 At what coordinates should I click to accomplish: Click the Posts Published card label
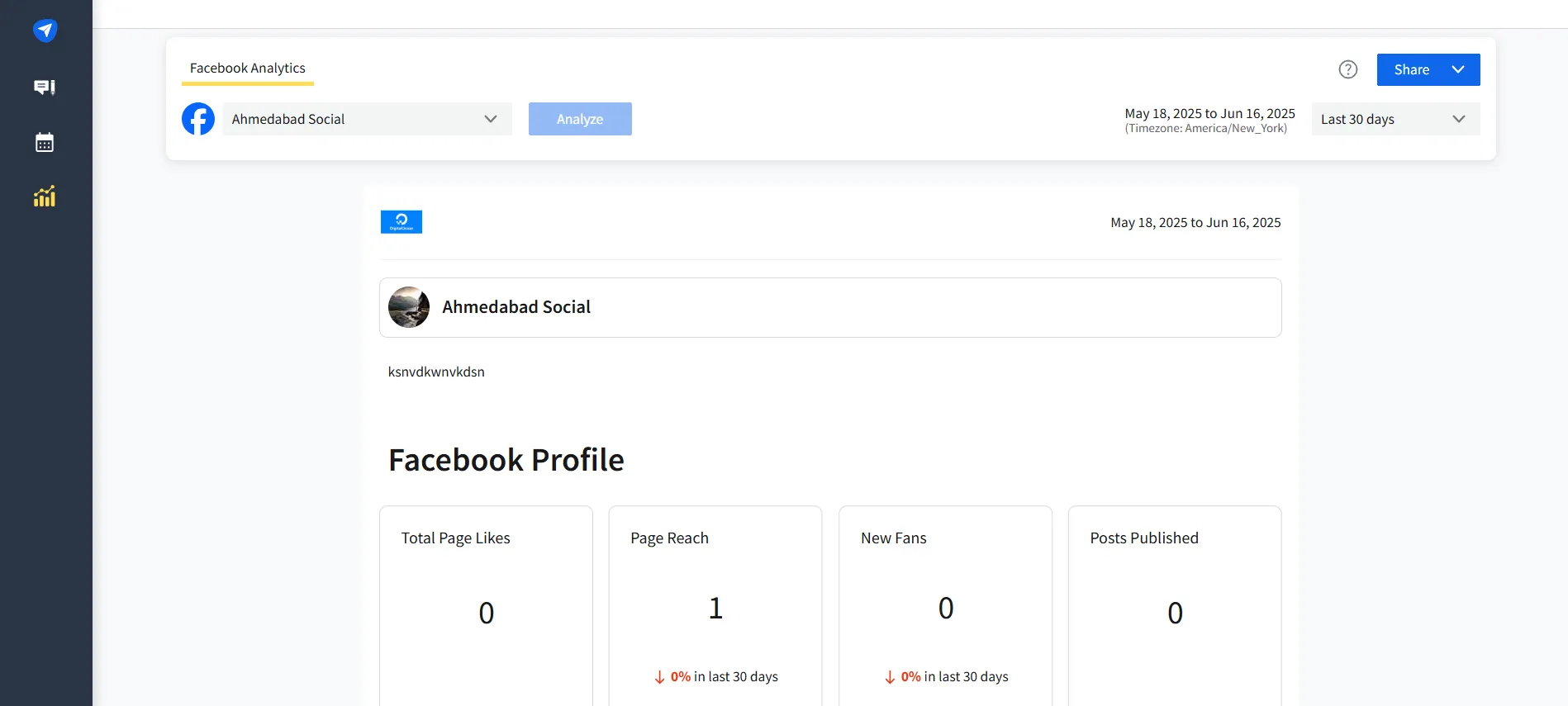[x=1144, y=538]
